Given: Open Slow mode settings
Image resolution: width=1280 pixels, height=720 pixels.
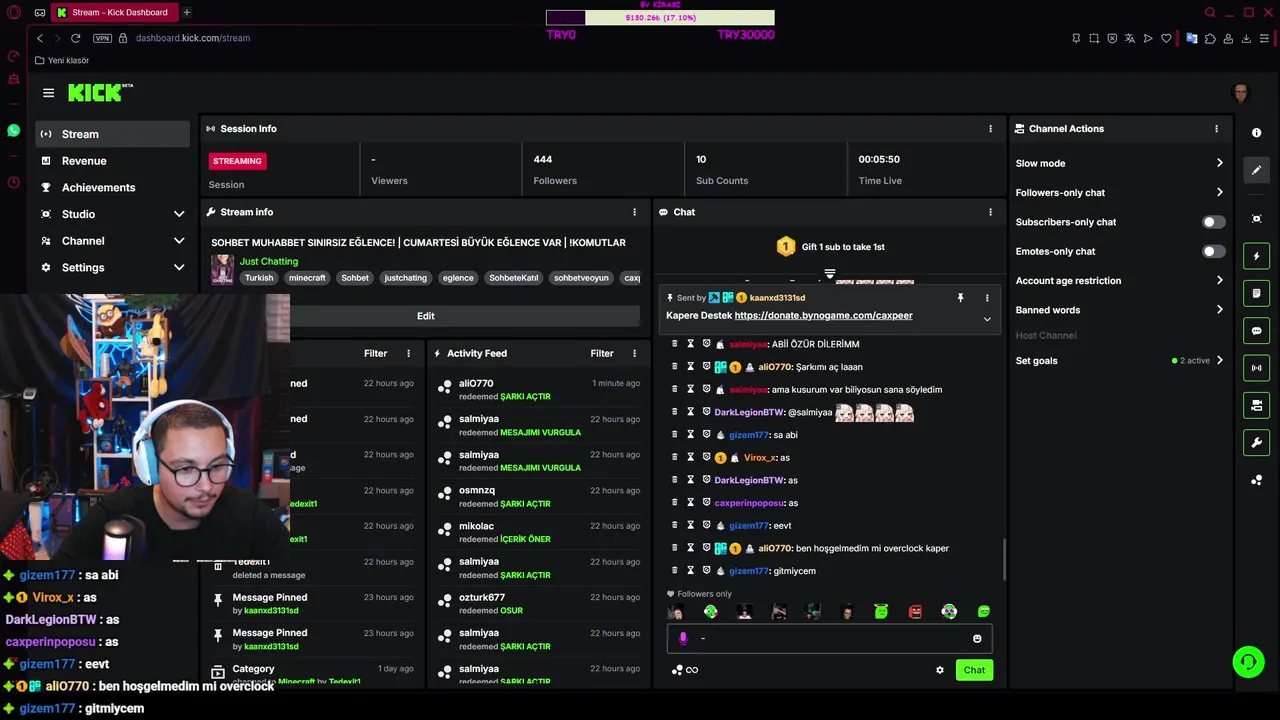Looking at the screenshot, I should [1119, 163].
